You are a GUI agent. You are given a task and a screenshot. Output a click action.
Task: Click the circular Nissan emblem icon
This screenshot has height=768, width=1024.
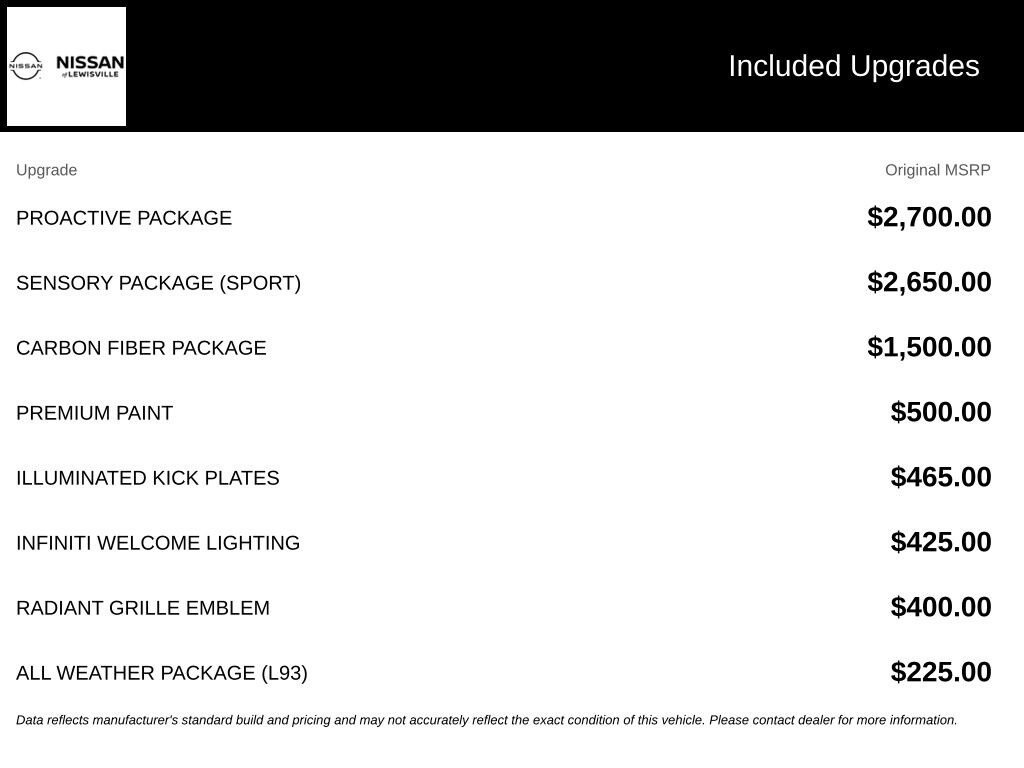click(x=25, y=67)
